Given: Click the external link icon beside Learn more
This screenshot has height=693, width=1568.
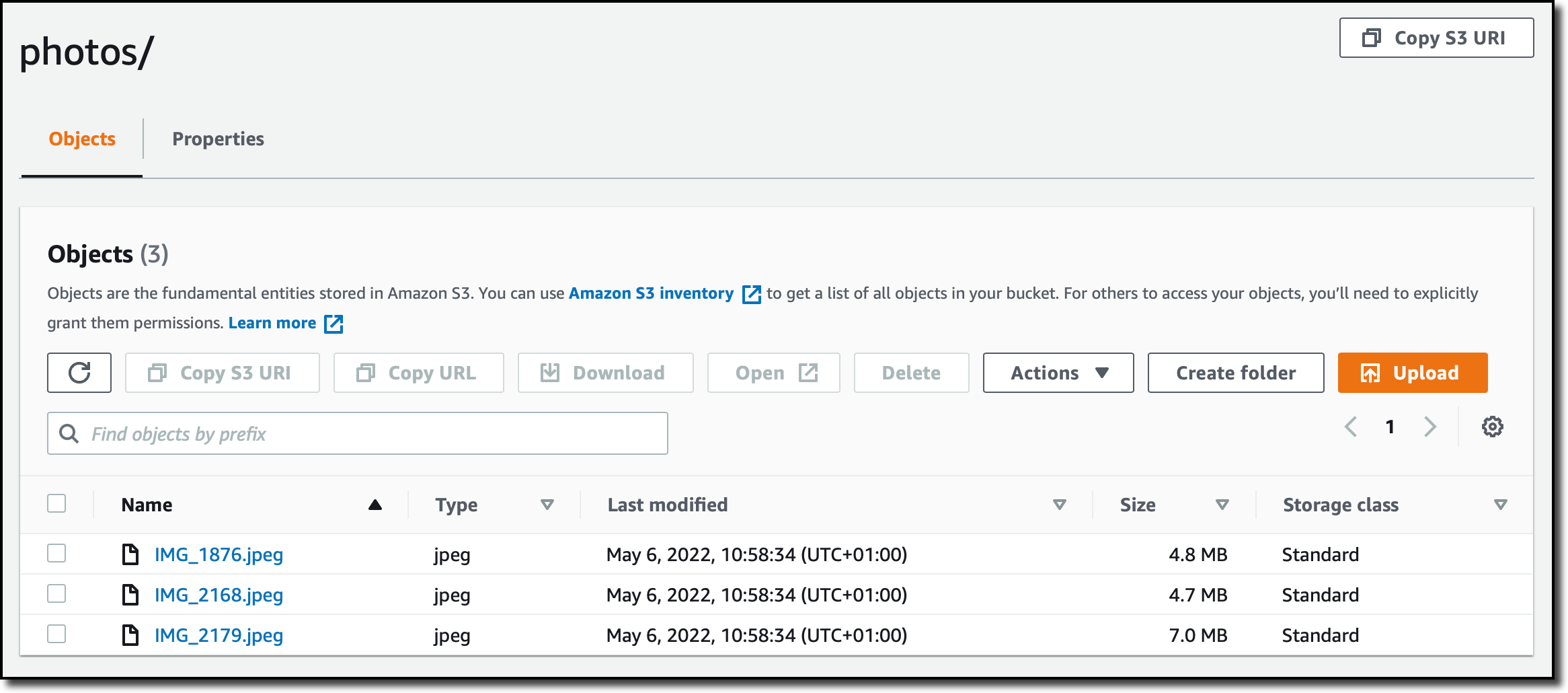Looking at the screenshot, I should (x=334, y=324).
